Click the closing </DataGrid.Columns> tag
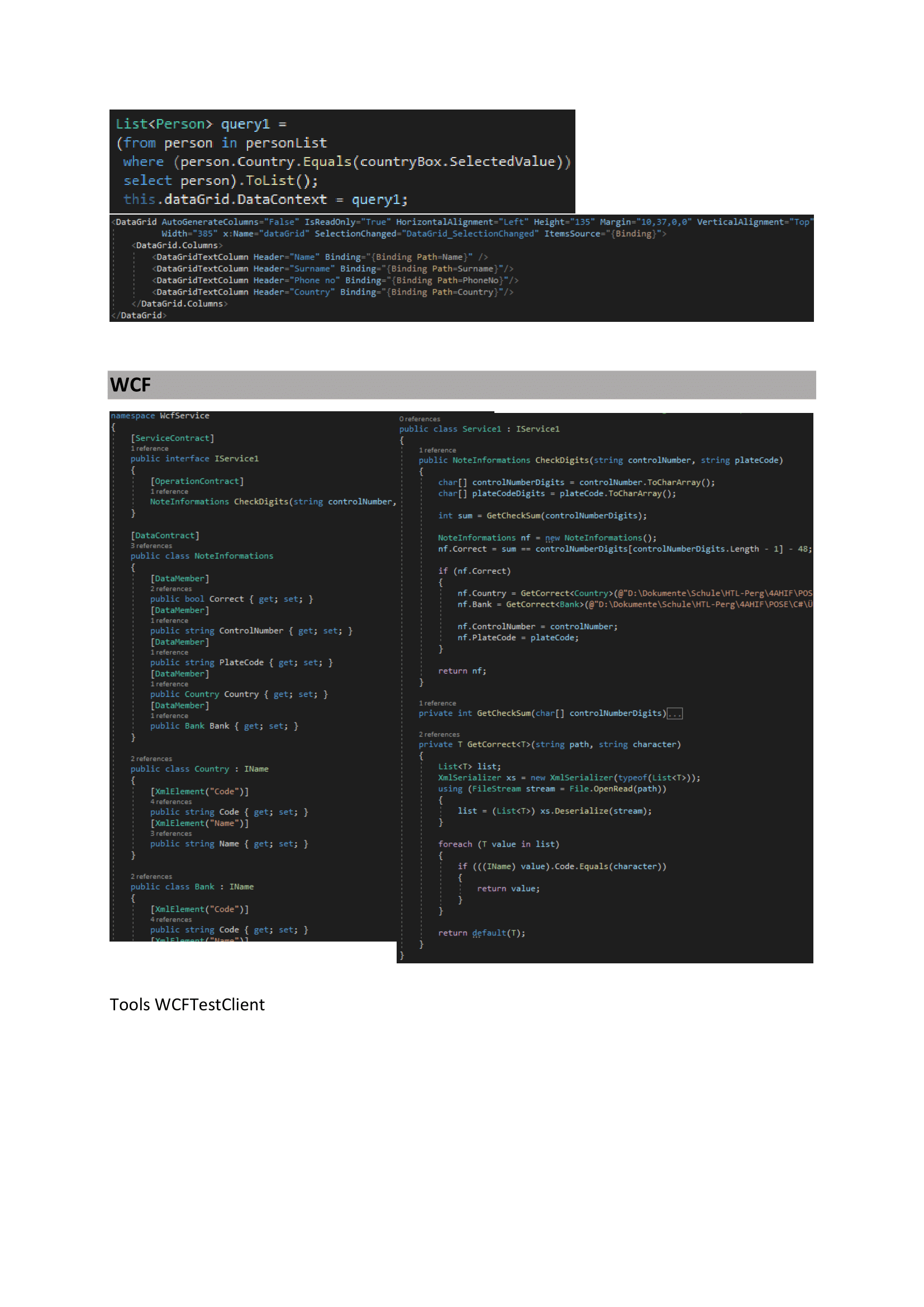The image size is (924, 1307). pyautogui.click(x=180, y=303)
